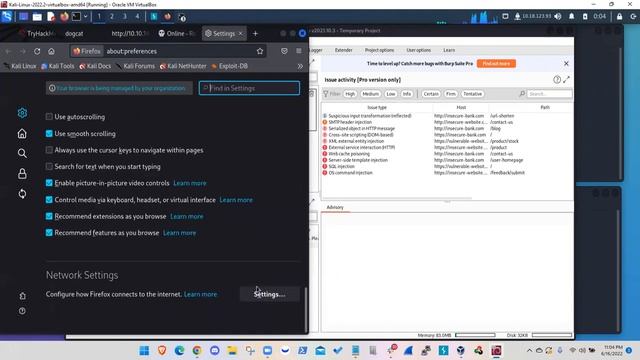Open terminal emulator from Kali panel
This screenshot has height=360, width=640.
click(76, 17)
